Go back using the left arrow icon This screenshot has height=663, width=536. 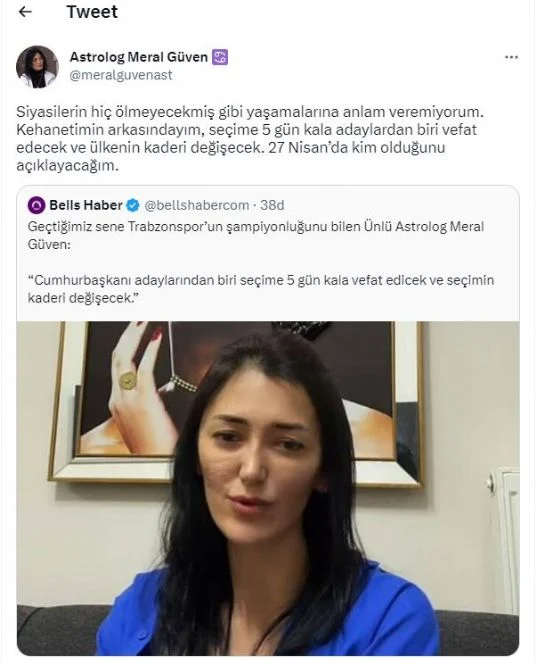click(x=25, y=12)
